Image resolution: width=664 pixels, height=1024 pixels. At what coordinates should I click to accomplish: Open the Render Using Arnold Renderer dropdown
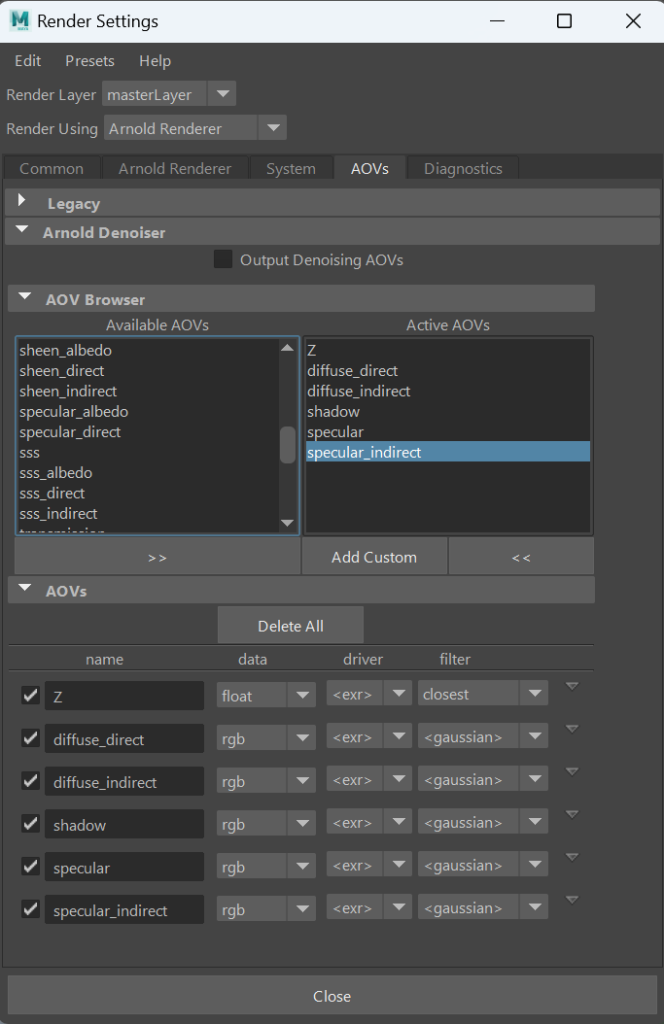(x=195, y=128)
